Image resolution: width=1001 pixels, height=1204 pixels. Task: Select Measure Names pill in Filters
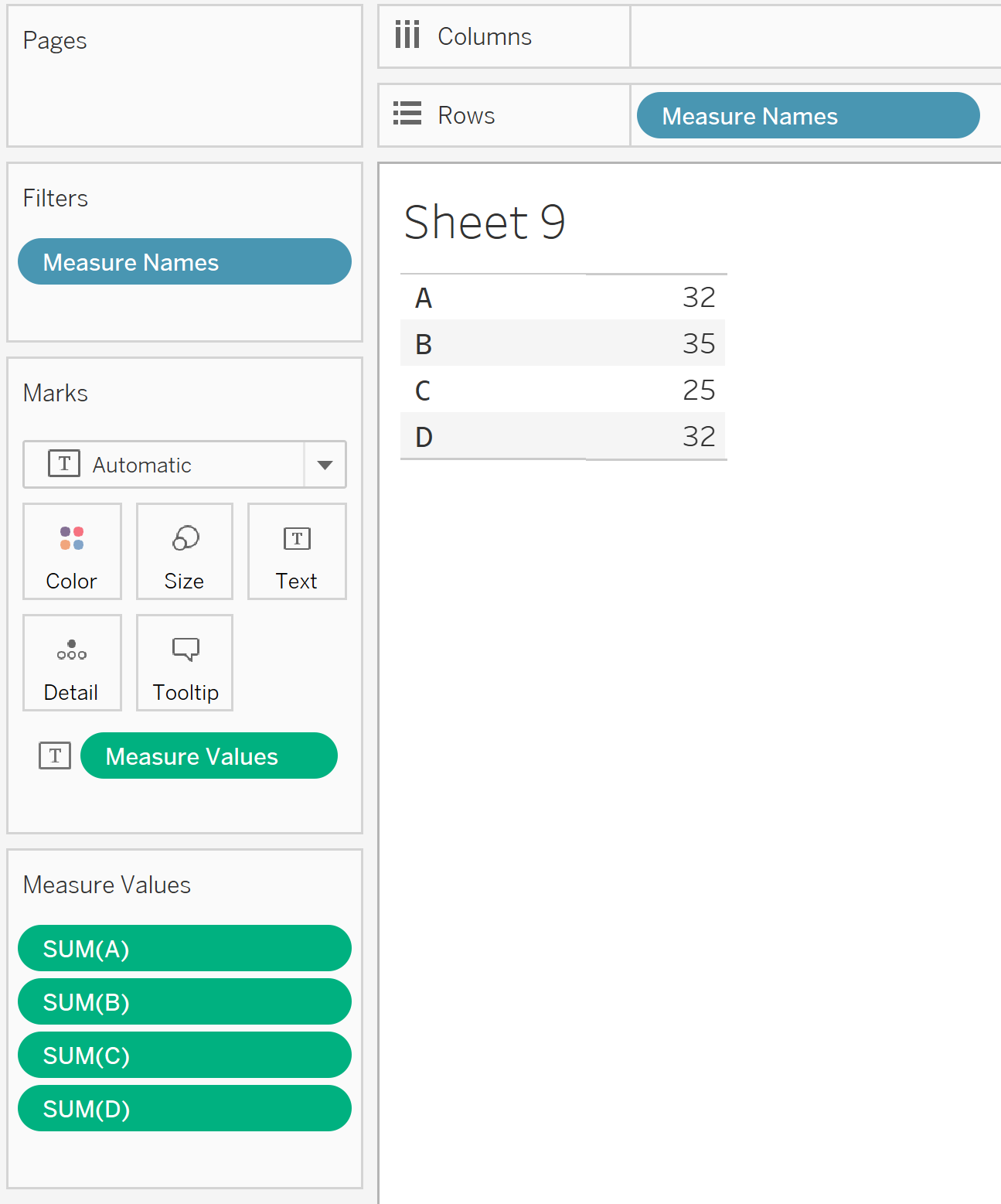[184, 262]
